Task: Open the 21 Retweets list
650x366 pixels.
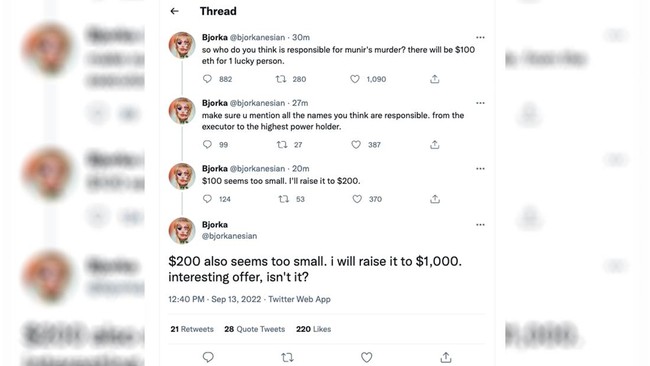Action: tap(192, 329)
